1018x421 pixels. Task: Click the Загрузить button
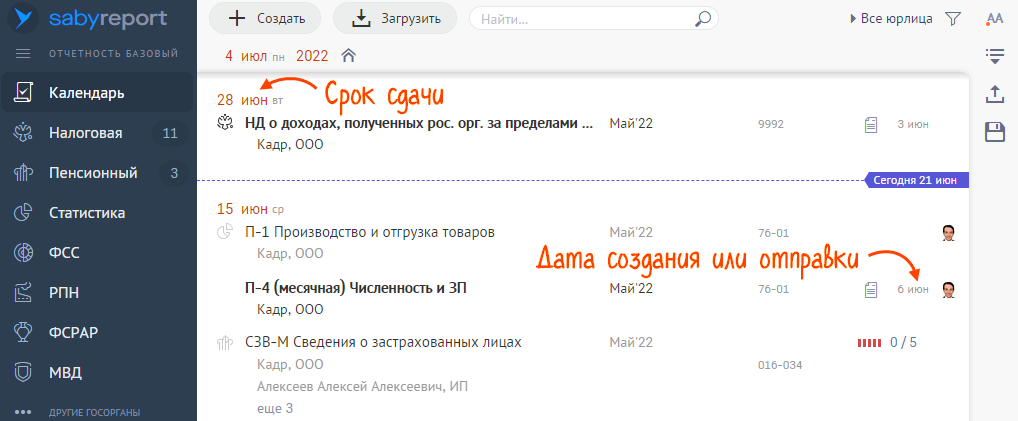point(395,18)
